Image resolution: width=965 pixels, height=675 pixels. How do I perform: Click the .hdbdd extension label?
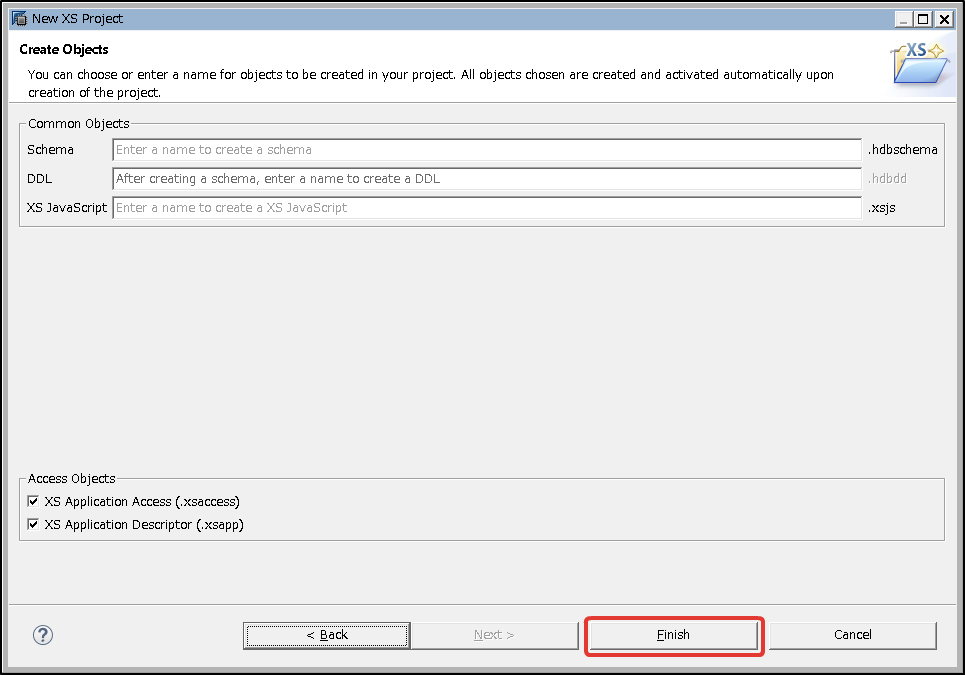point(887,178)
